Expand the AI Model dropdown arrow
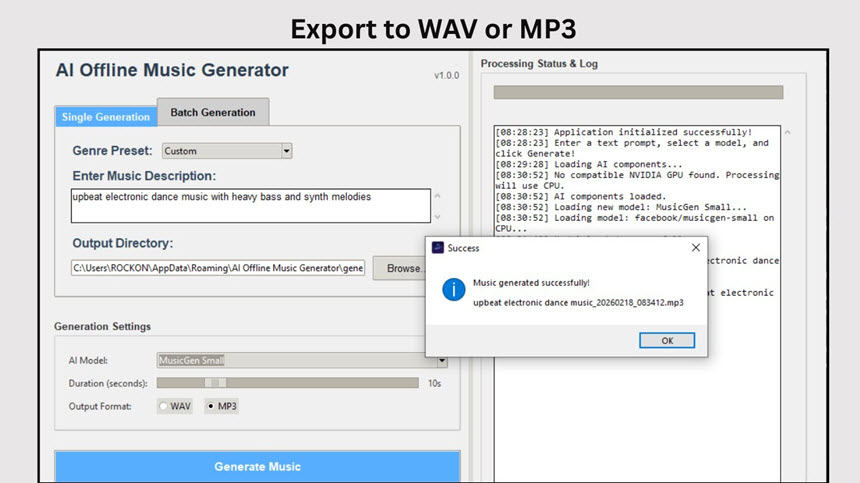 pos(442,361)
